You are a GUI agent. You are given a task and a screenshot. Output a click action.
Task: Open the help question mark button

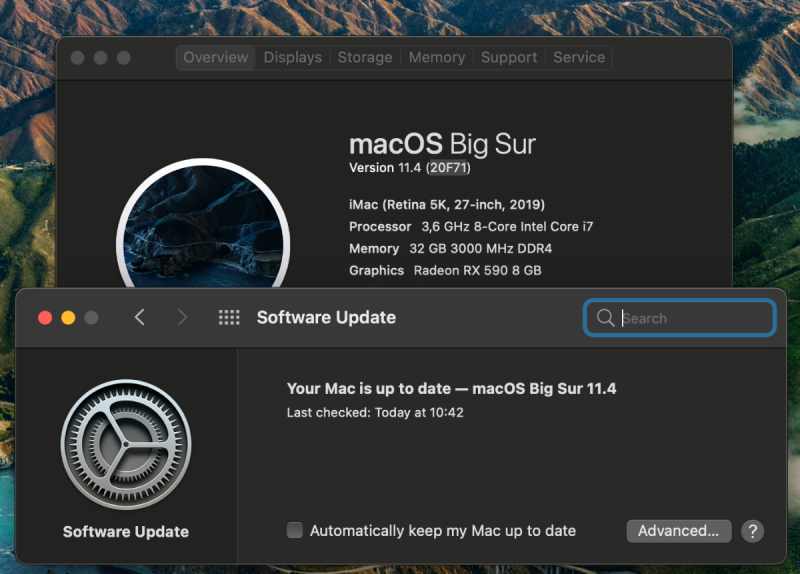(752, 531)
